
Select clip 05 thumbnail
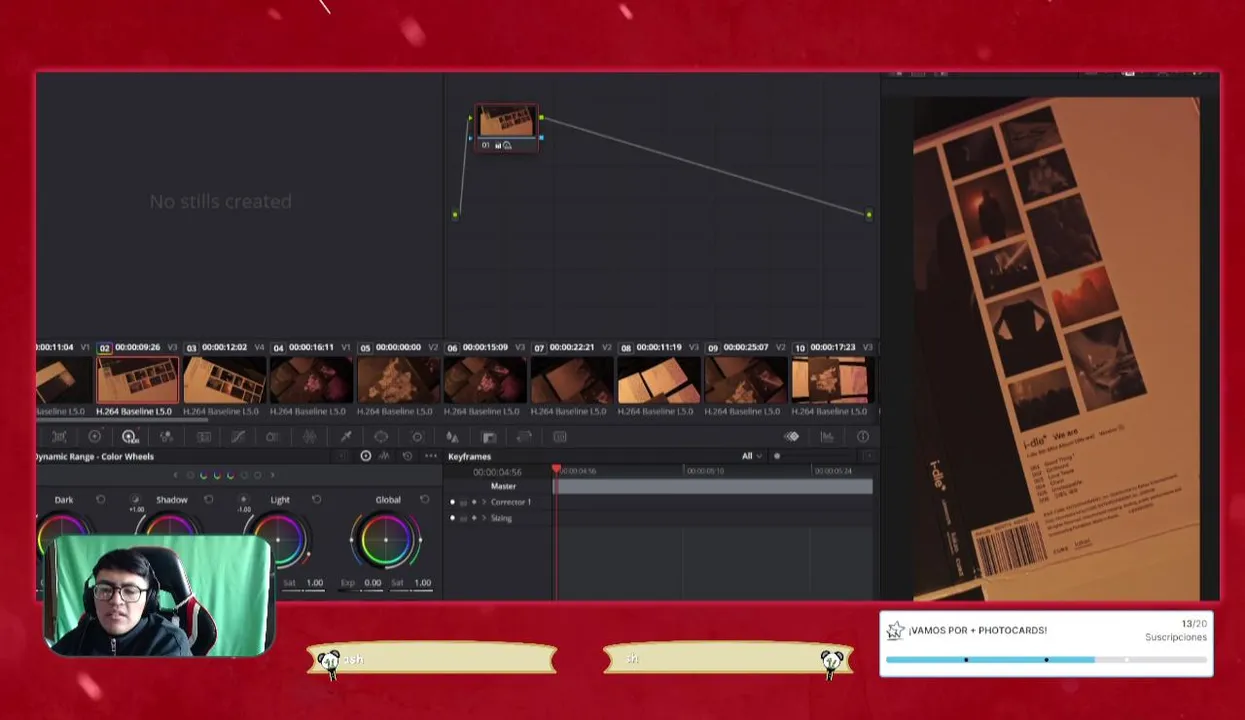tap(398, 380)
